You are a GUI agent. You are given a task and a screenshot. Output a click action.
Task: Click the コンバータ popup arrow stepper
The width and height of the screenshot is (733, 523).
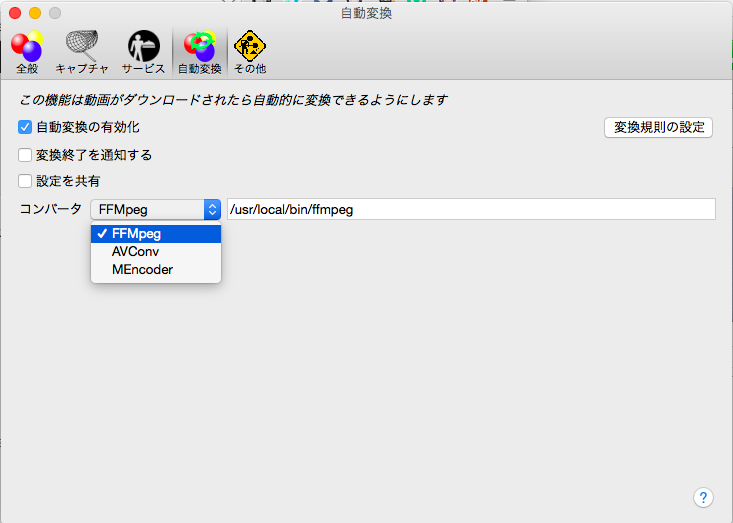[212, 209]
